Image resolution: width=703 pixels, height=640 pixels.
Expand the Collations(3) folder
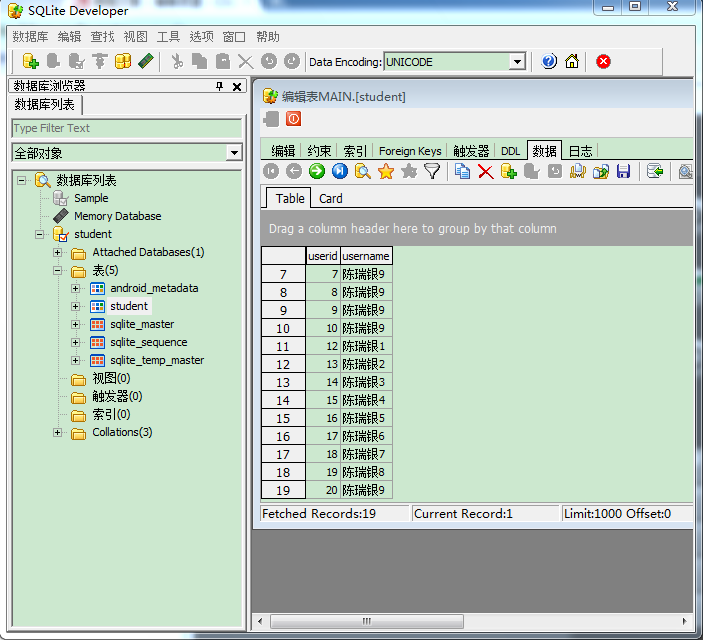(57, 432)
